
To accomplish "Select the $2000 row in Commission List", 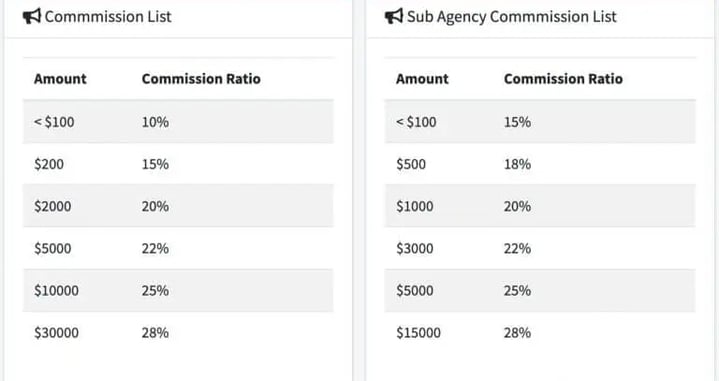I will [178, 206].
